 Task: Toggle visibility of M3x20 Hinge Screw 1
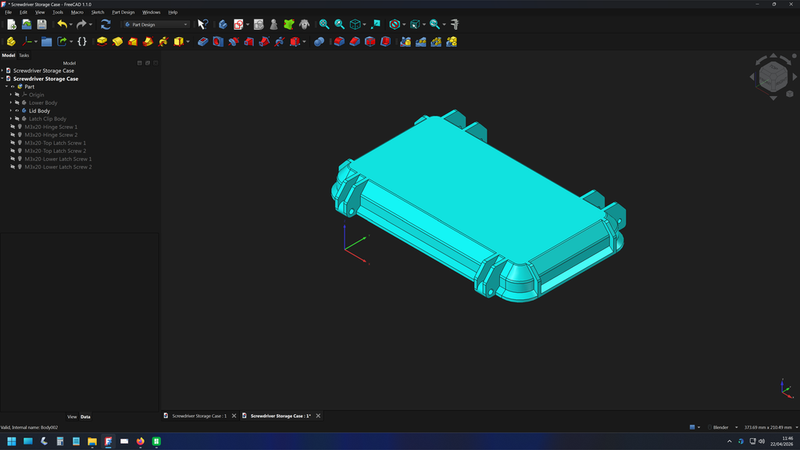point(13,127)
